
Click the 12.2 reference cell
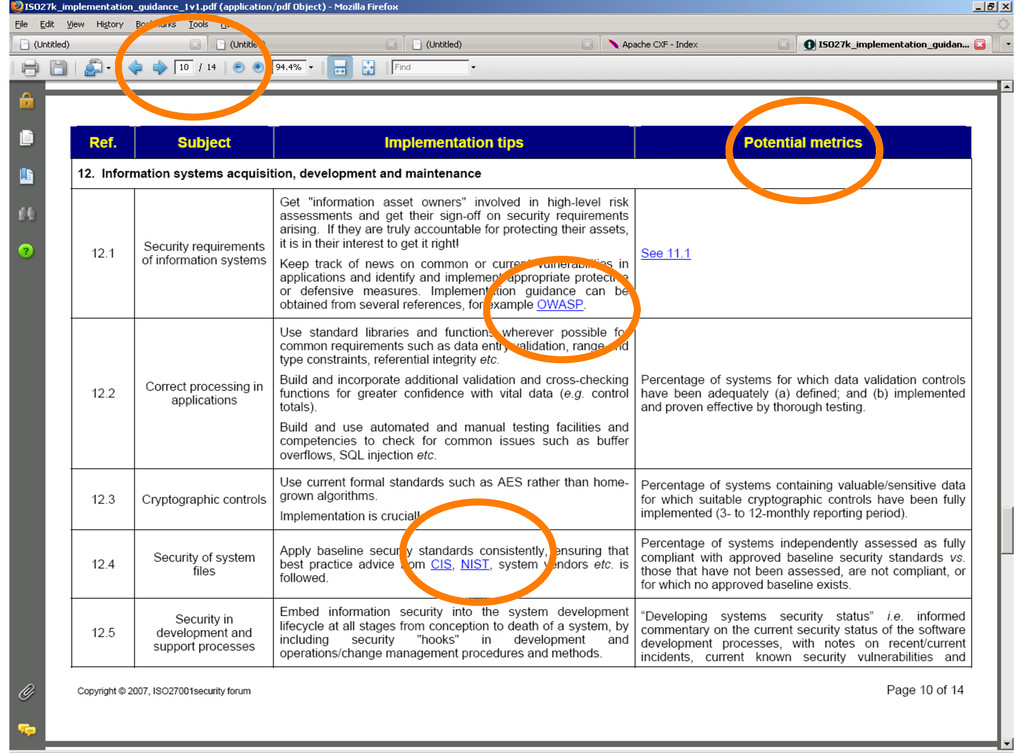(103, 393)
